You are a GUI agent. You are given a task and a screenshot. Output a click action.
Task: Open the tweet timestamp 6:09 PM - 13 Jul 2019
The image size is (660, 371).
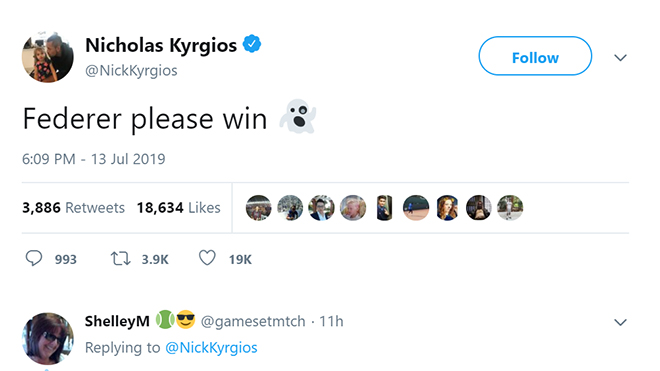coord(93,159)
